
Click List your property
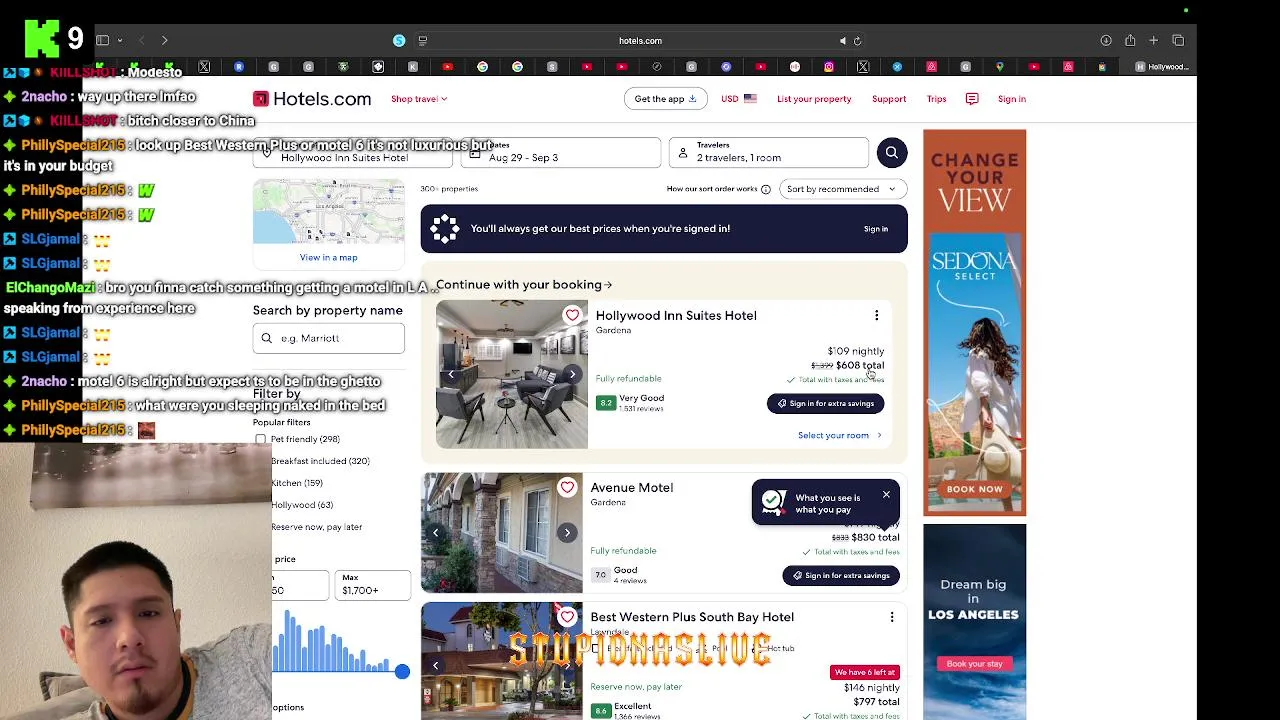tap(814, 99)
